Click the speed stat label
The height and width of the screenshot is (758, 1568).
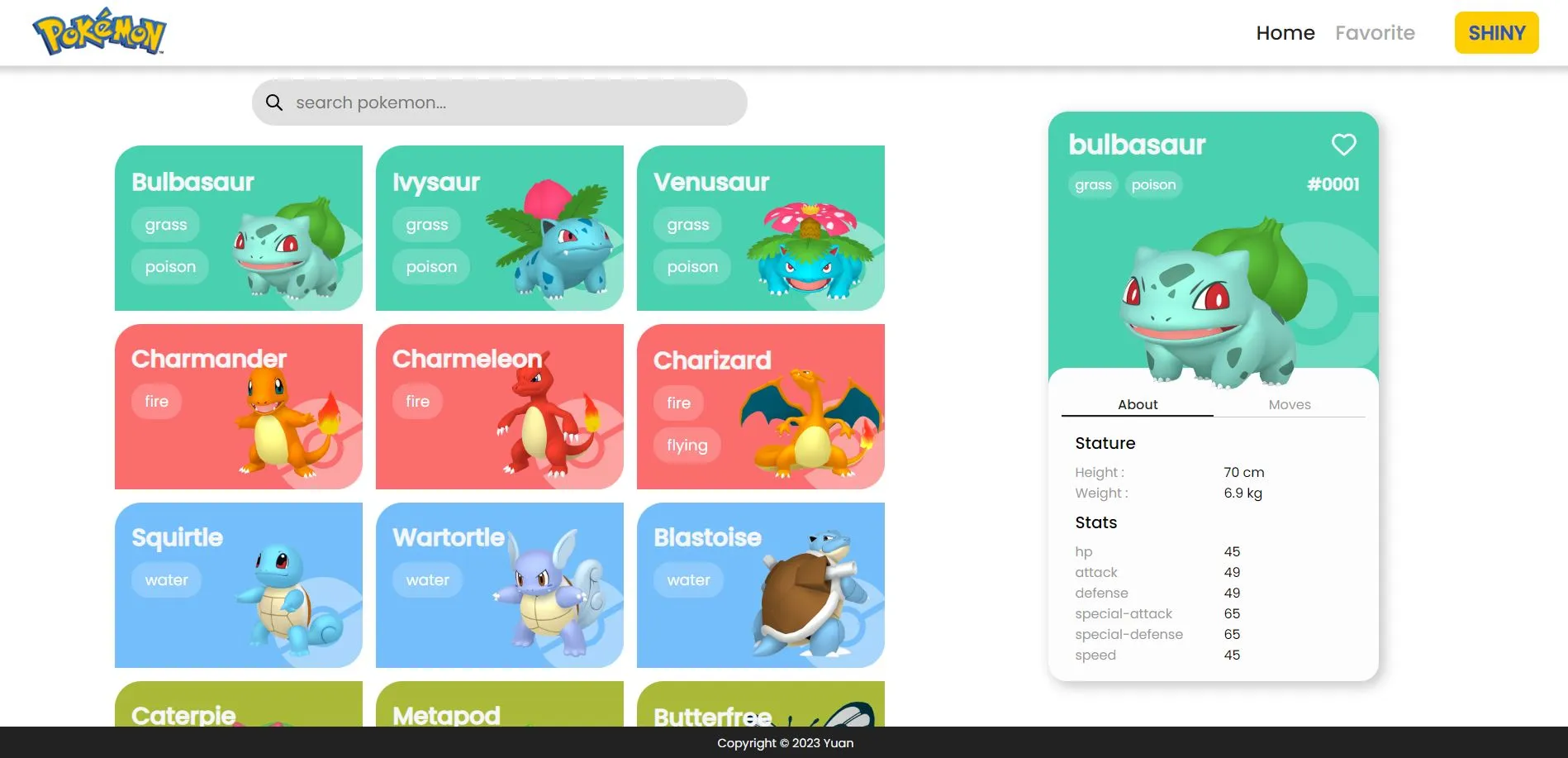point(1095,656)
